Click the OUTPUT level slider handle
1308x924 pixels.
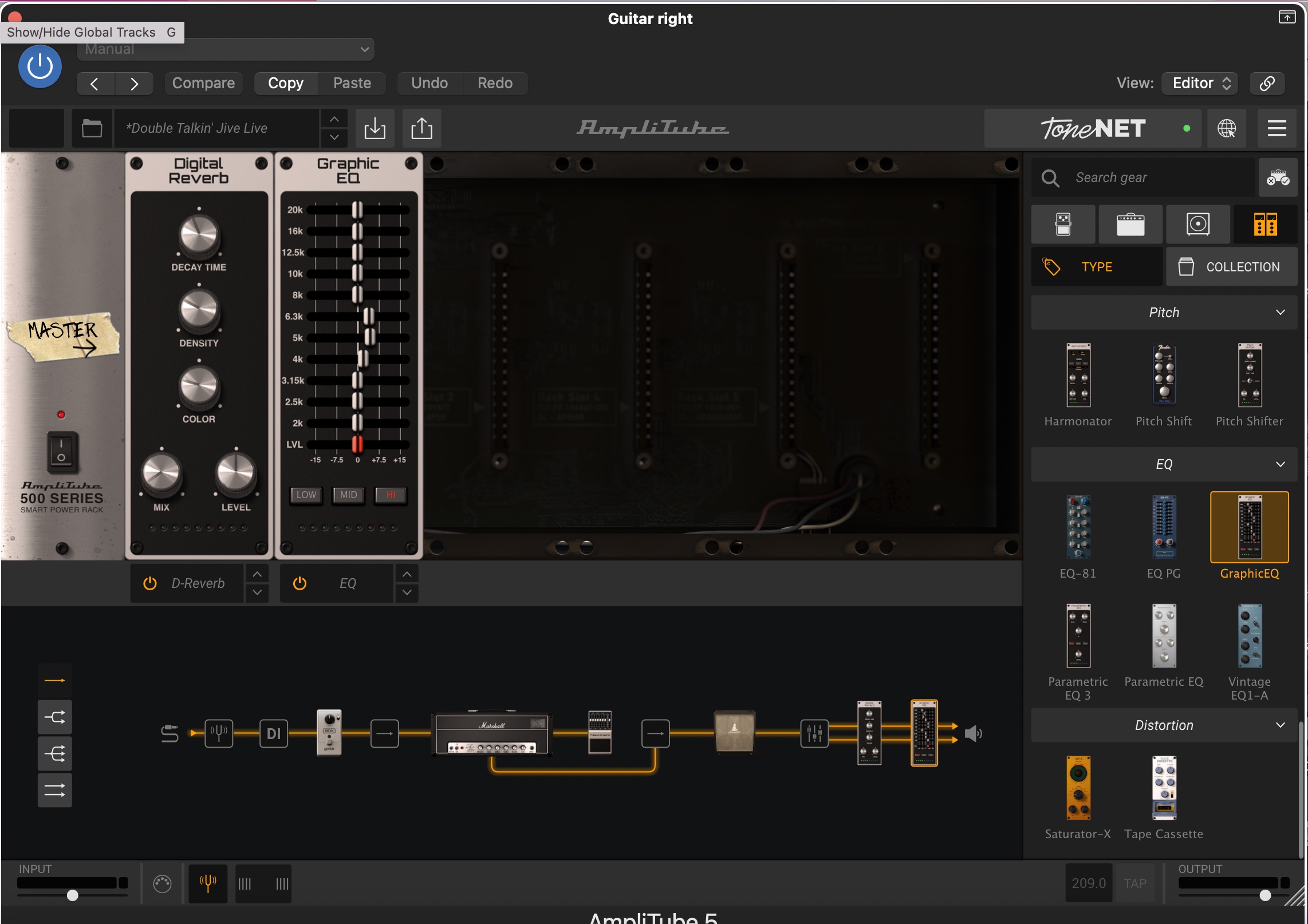click(x=1266, y=895)
